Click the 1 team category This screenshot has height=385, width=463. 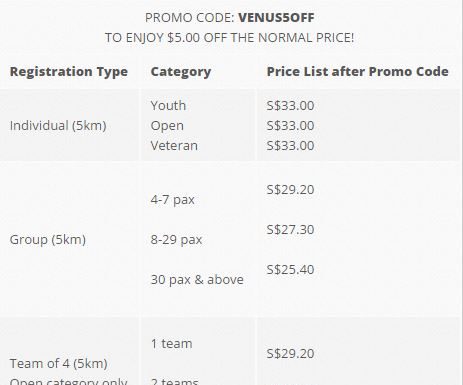(x=171, y=344)
